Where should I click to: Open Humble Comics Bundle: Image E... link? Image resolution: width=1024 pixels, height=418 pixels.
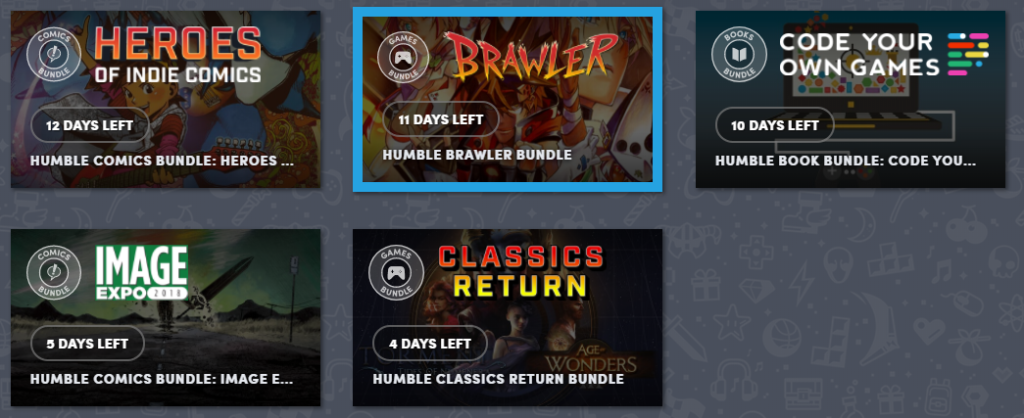click(x=162, y=379)
